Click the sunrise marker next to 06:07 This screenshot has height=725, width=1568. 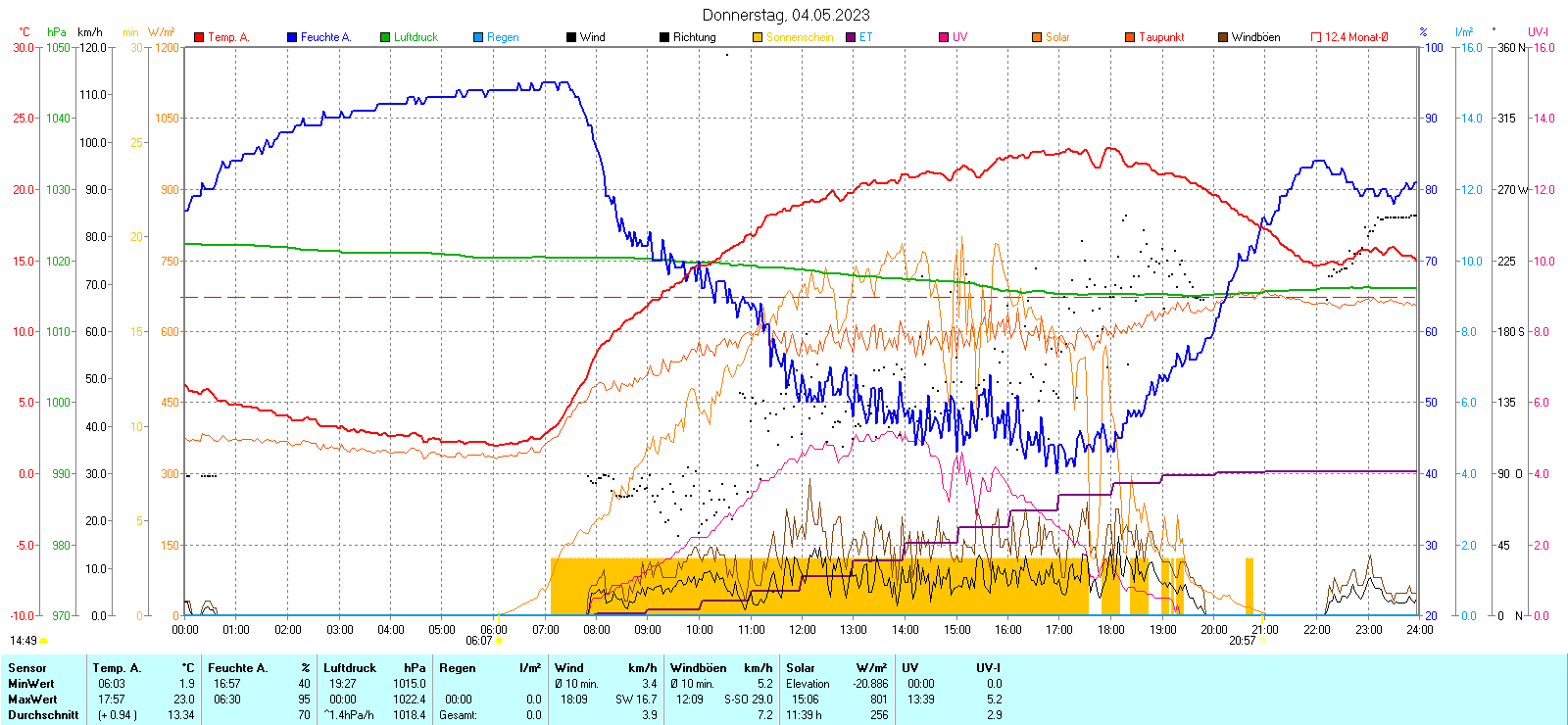click(x=500, y=641)
